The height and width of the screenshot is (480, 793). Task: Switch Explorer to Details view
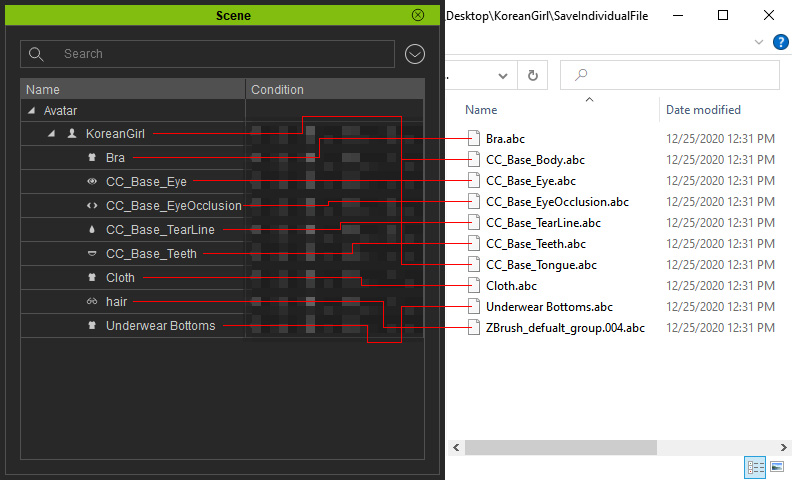pos(755,467)
